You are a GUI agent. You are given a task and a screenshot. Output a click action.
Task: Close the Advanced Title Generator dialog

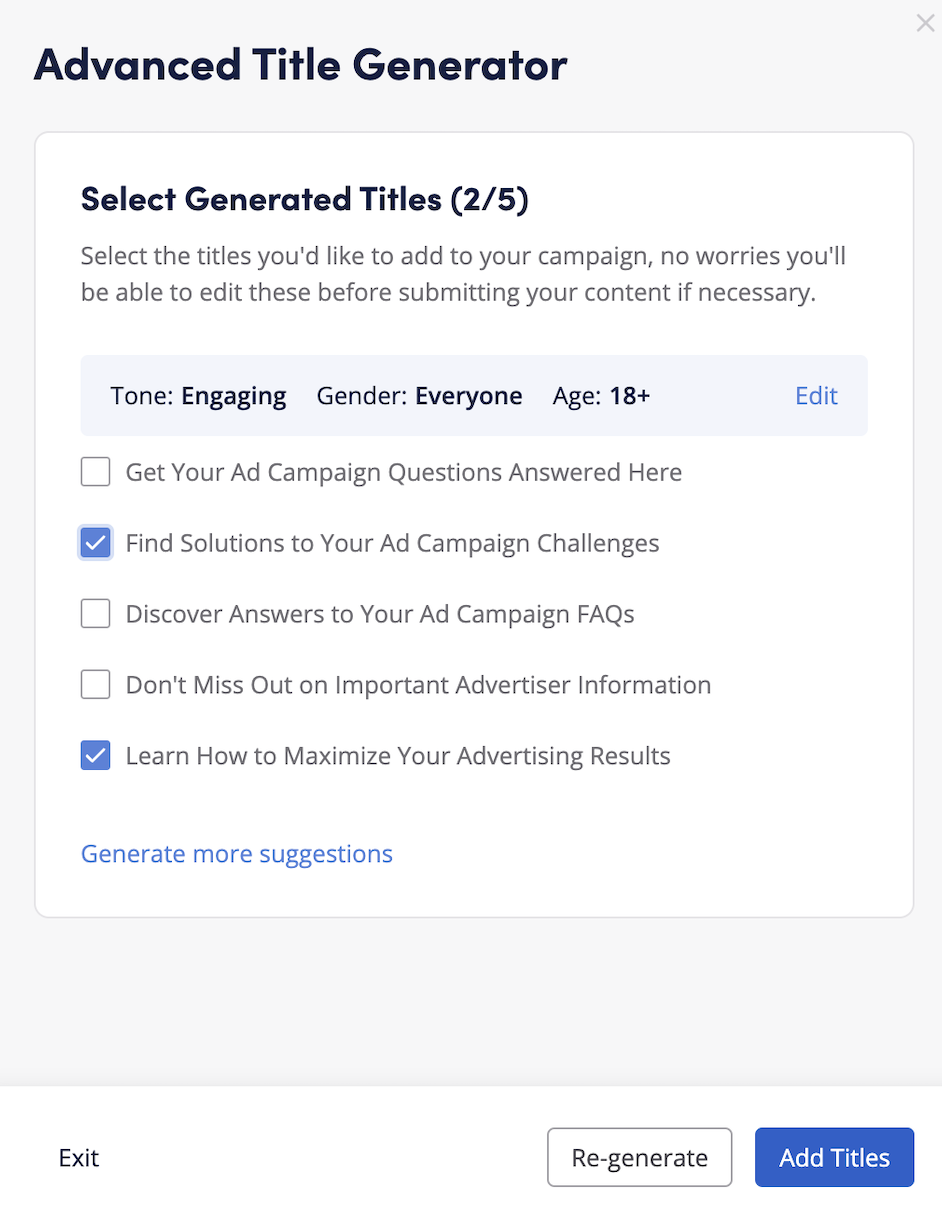[924, 23]
